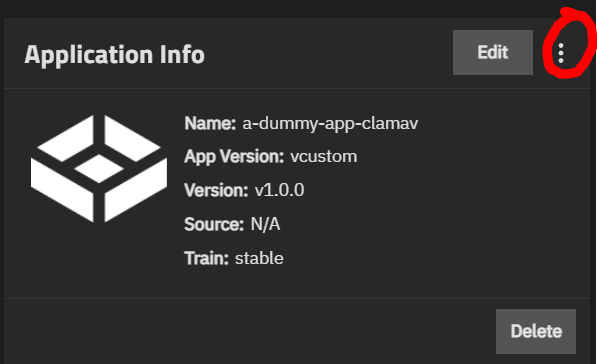The height and width of the screenshot is (364, 597).
Task: Click the Train: label
Action: [x=206, y=258]
